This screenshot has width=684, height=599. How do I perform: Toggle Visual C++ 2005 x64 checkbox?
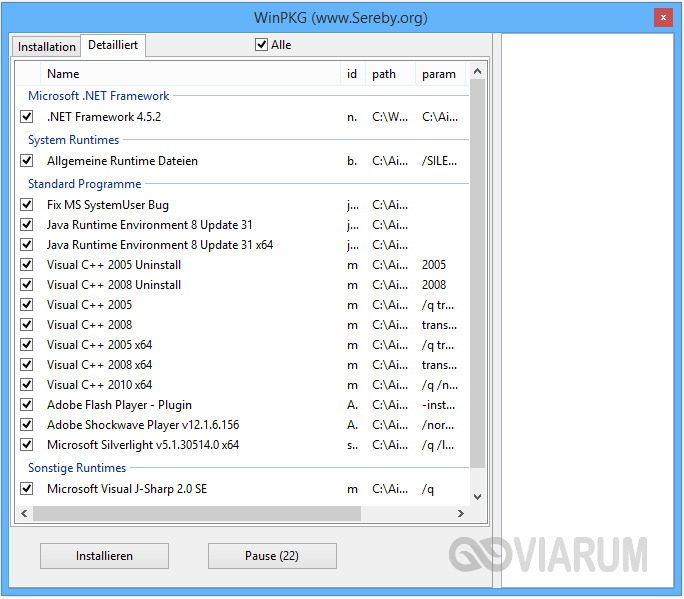click(x=27, y=345)
